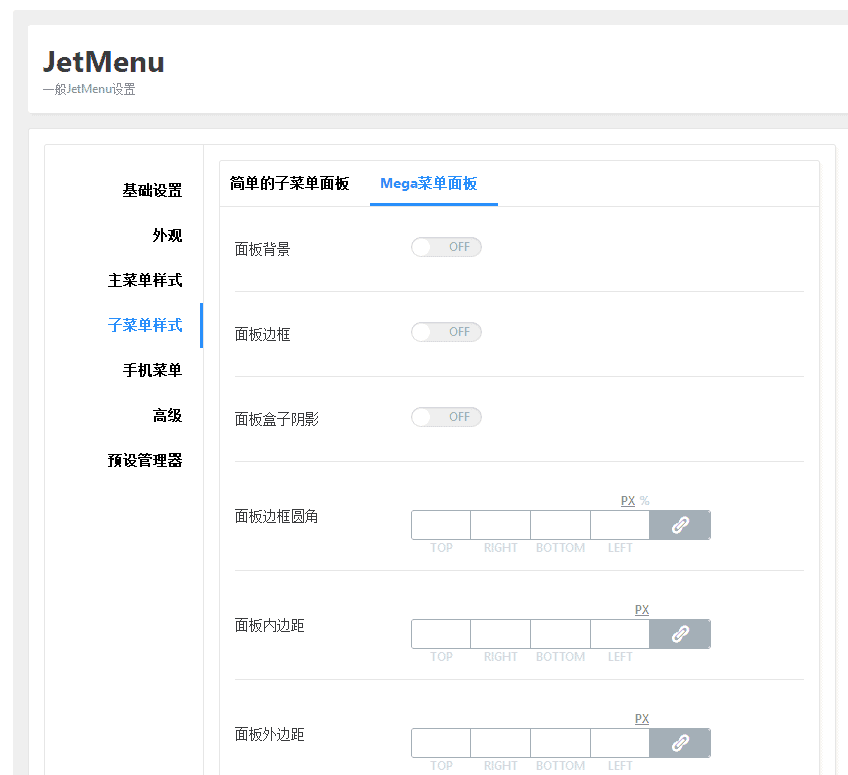The image size is (848, 775).
Task: Open 预设管理器 in the sidebar
Action: pyautogui.click(x=145, y=460)
